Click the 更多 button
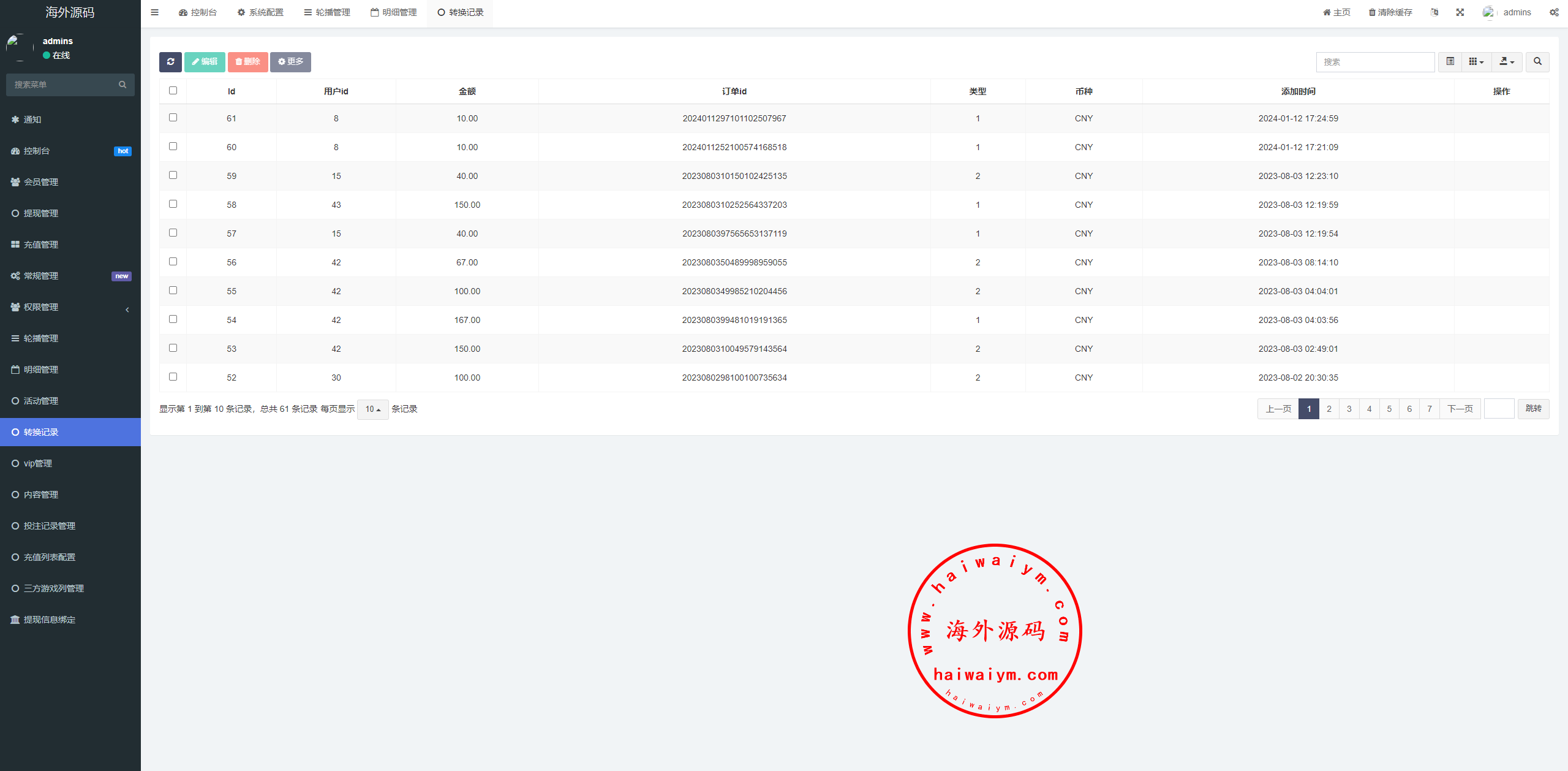Viewport: 1568px width, 771px height. click(290, 62)
